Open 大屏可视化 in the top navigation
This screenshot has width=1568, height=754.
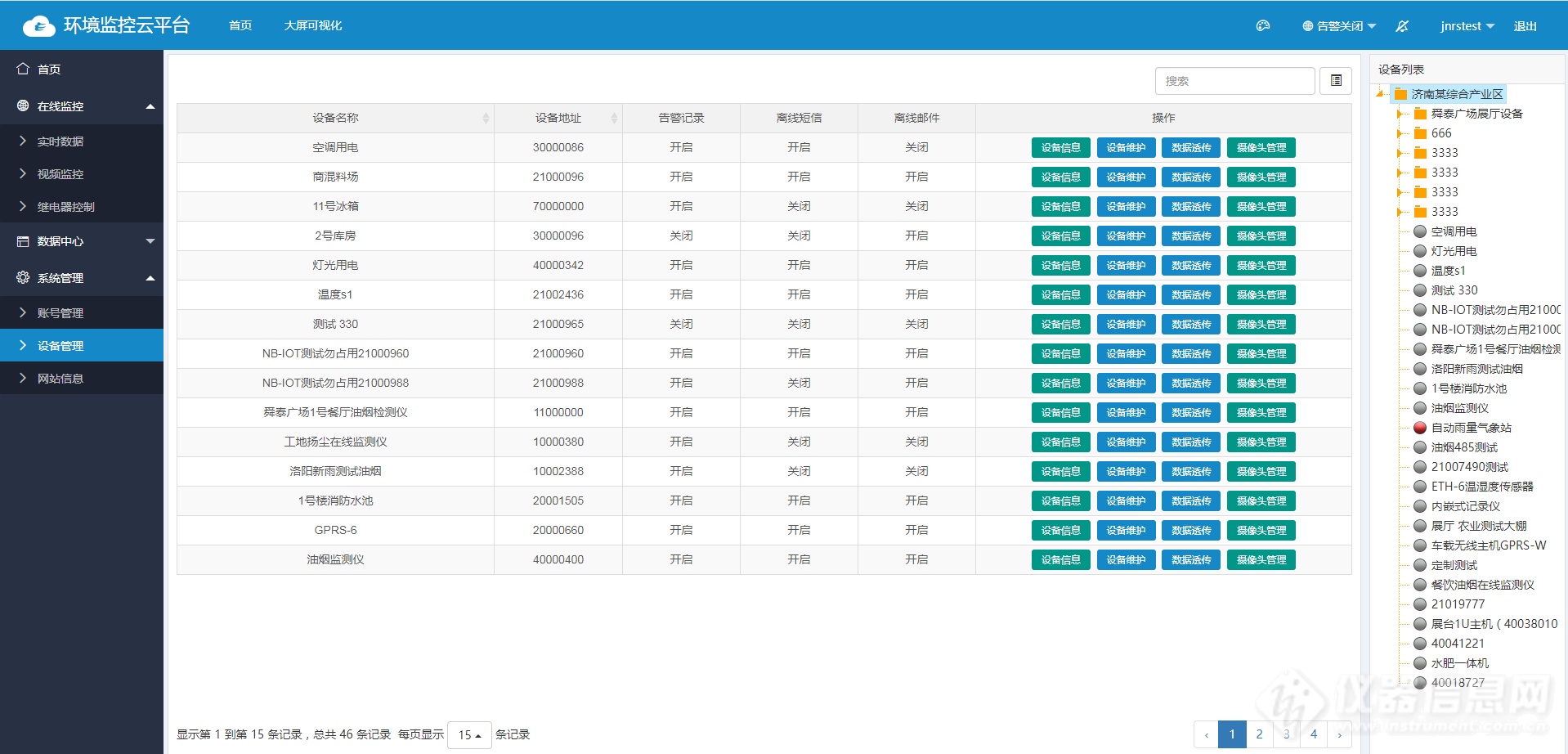(x=313, y=26)
